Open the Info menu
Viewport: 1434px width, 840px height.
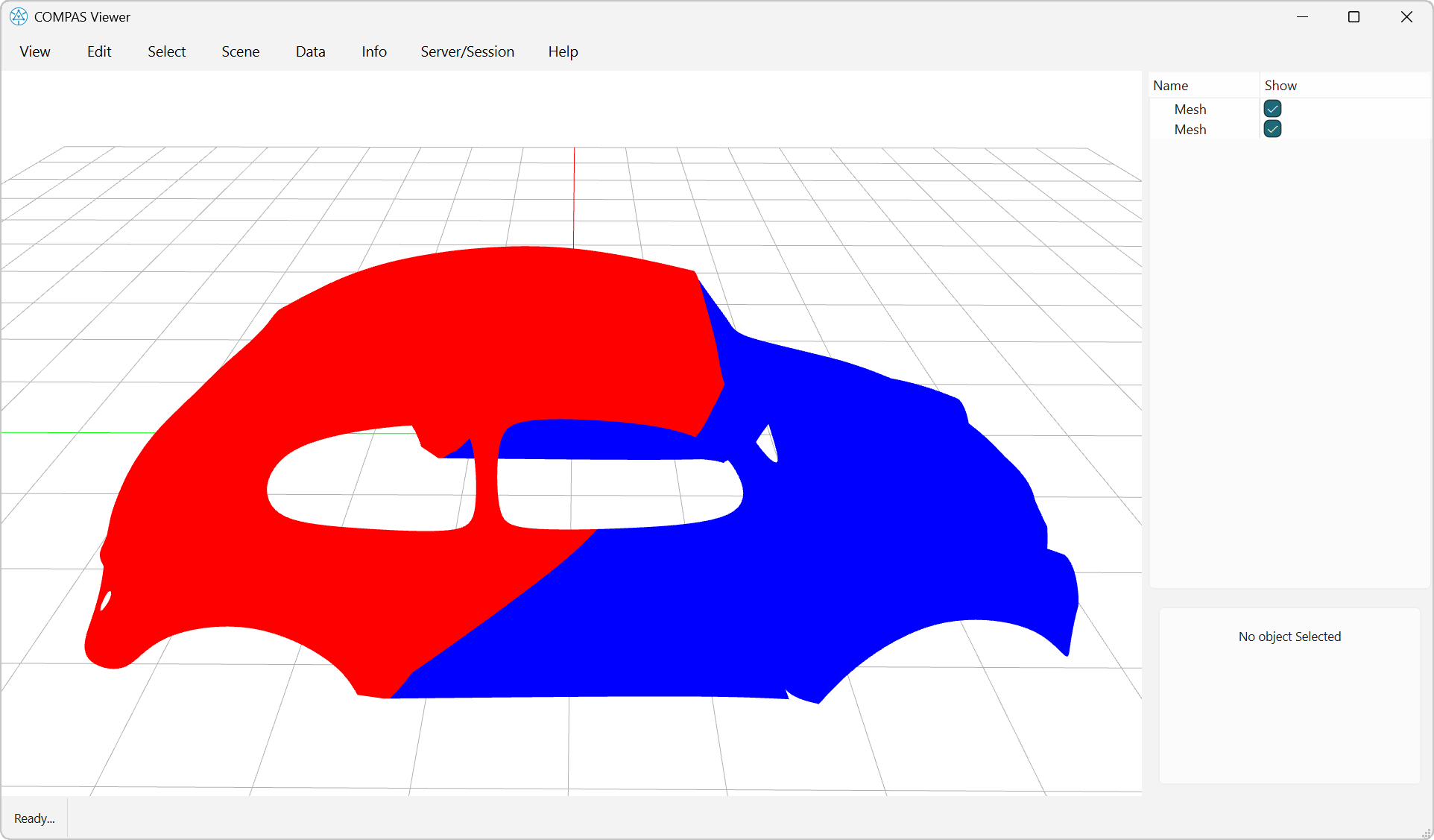(x=373, y=51)
